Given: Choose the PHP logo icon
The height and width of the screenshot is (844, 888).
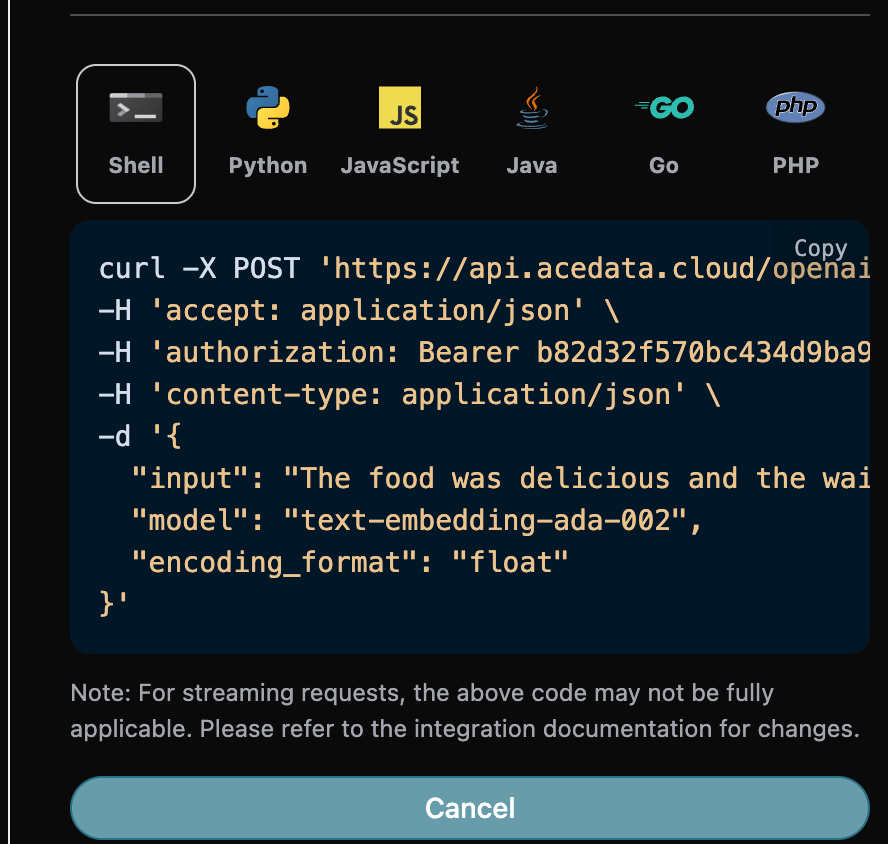Looking at the screenshot, I should [x=796, y=107].
